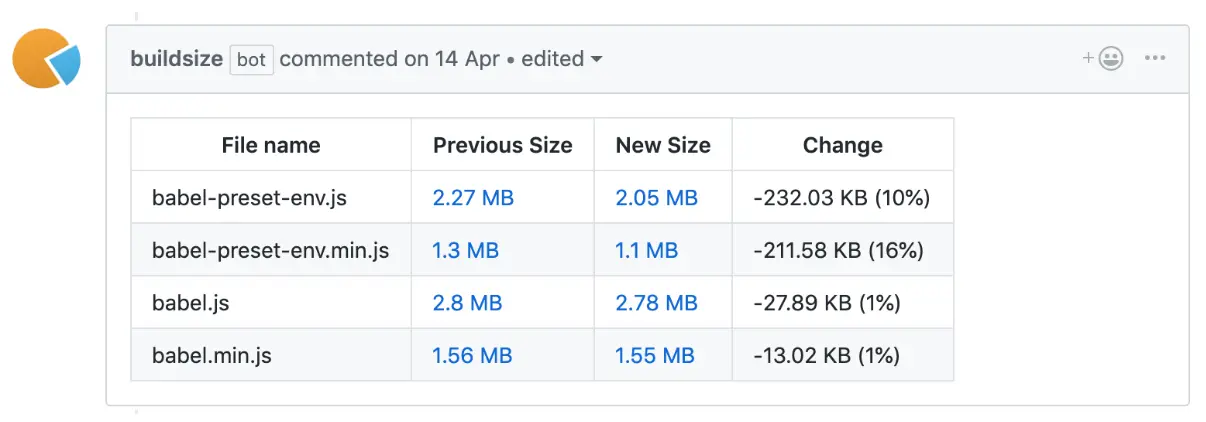Open the 2.05 MB new size link
1206x422 pixels.
(656, 198)
